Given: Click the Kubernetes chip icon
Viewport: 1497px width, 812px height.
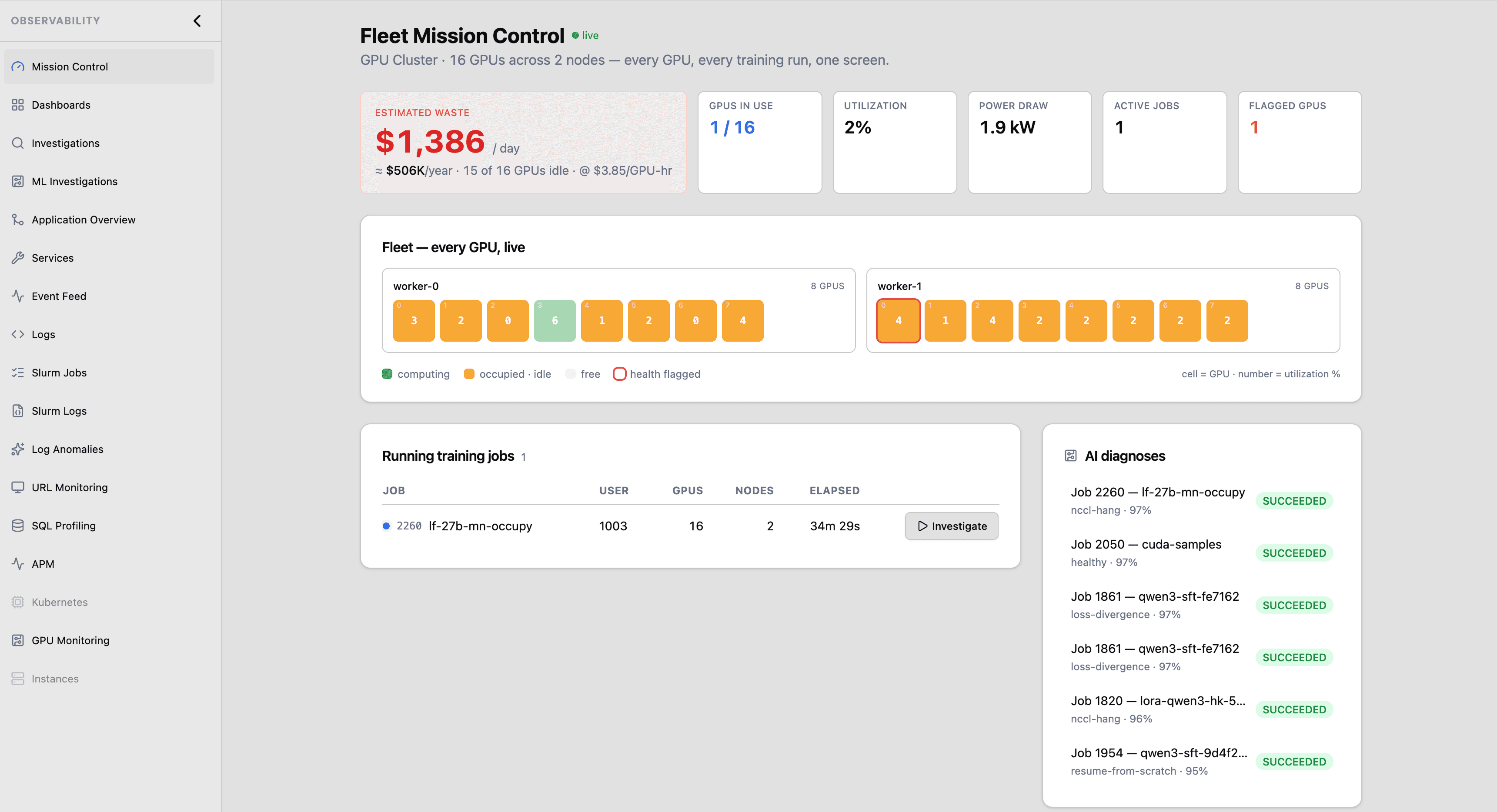Looking at the screenshot, I should click(x=18, y=602).
